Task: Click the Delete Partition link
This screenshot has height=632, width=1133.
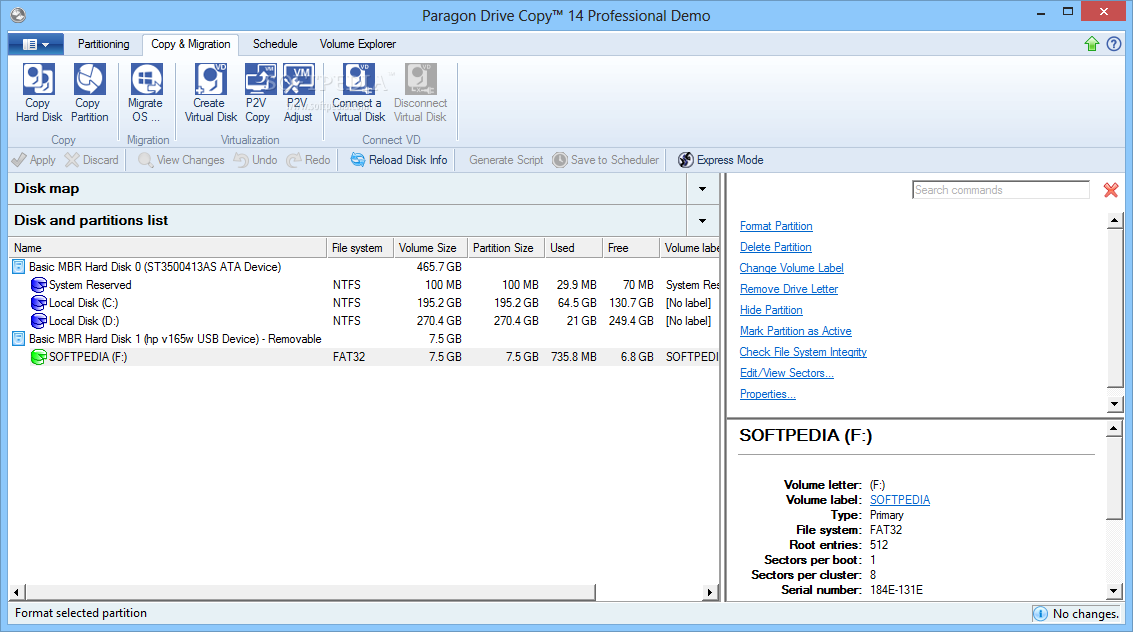Action: point(775,247)
